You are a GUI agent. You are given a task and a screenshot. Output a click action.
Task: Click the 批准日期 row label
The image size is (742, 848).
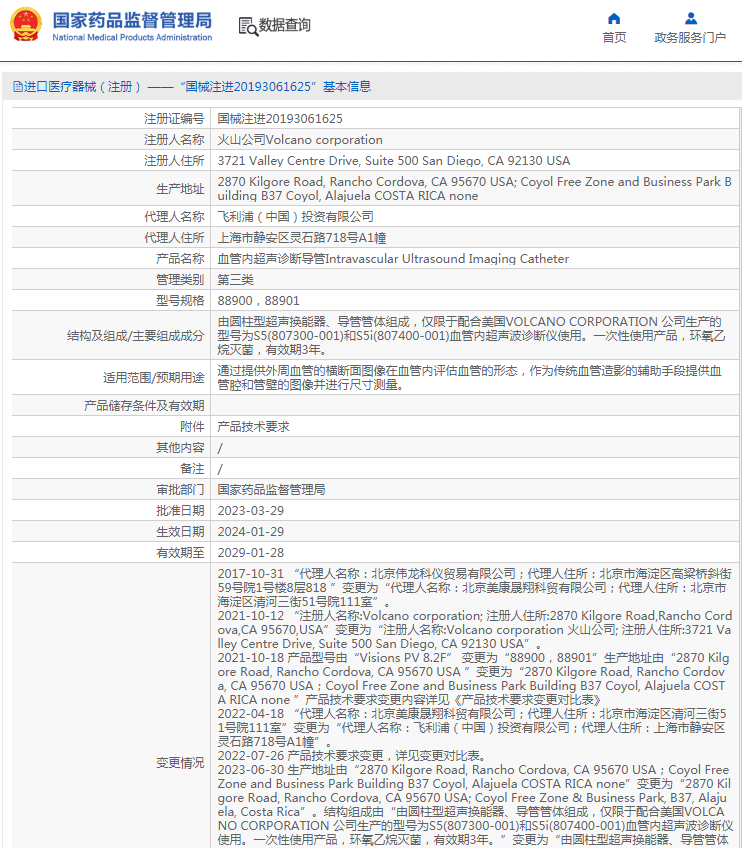(180, 511)
